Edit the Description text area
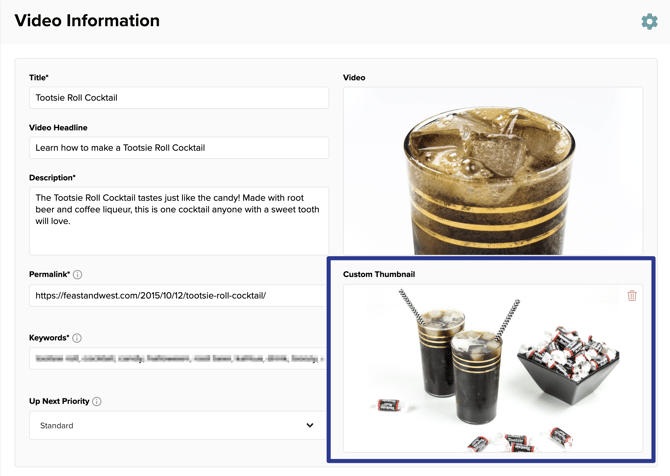Screen dimensions: 670x476 (178, 220)
